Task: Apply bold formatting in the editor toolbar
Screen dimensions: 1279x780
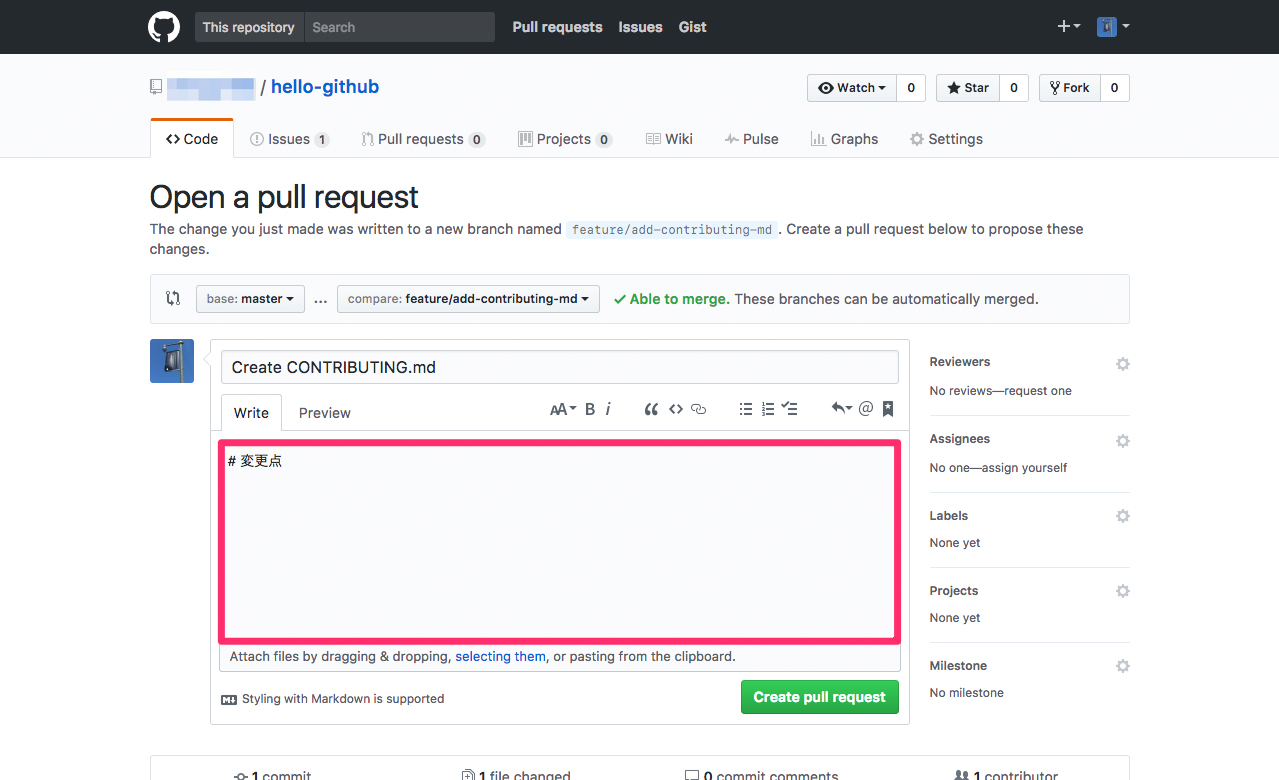Action: pyautogui.click(x=589, y=408)
